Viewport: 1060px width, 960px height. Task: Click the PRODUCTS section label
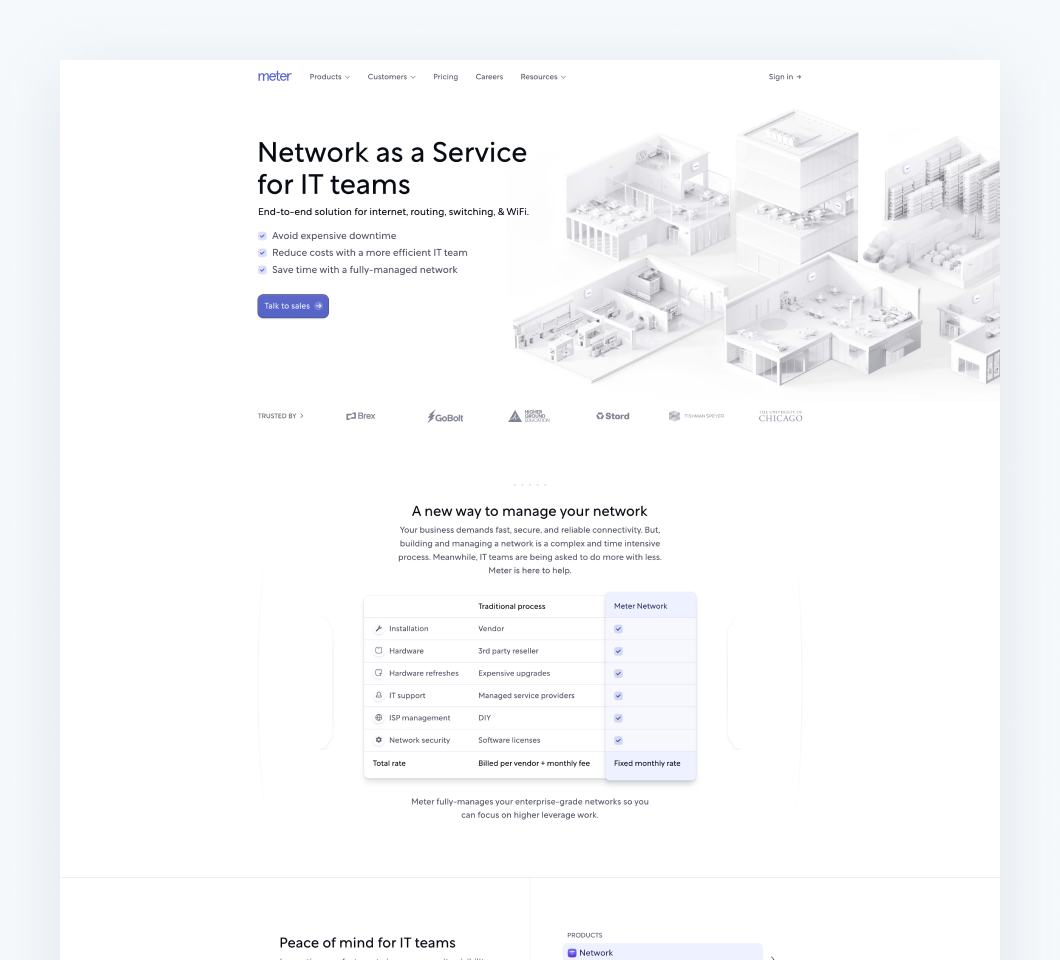(584, 936)
